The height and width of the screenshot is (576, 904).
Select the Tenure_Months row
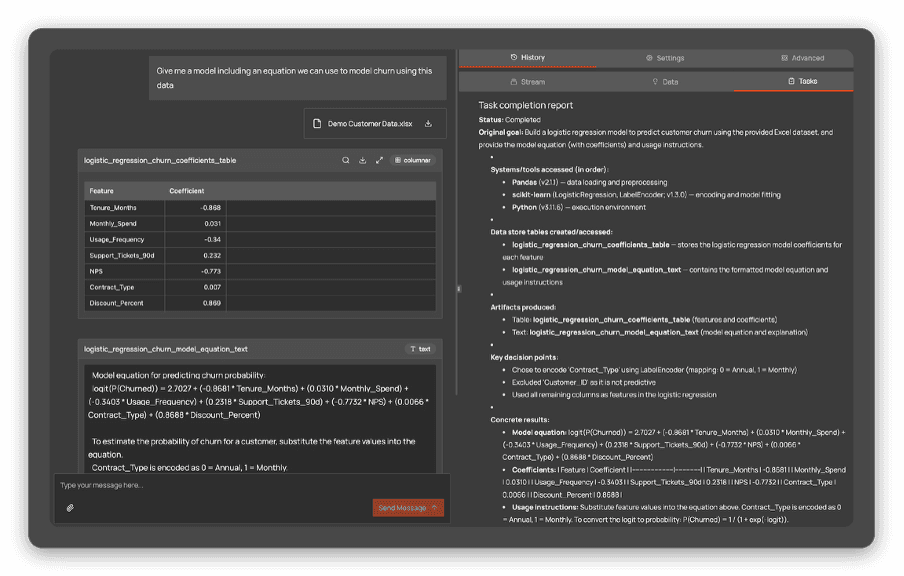pyautogui.click(x=259, y=208)
